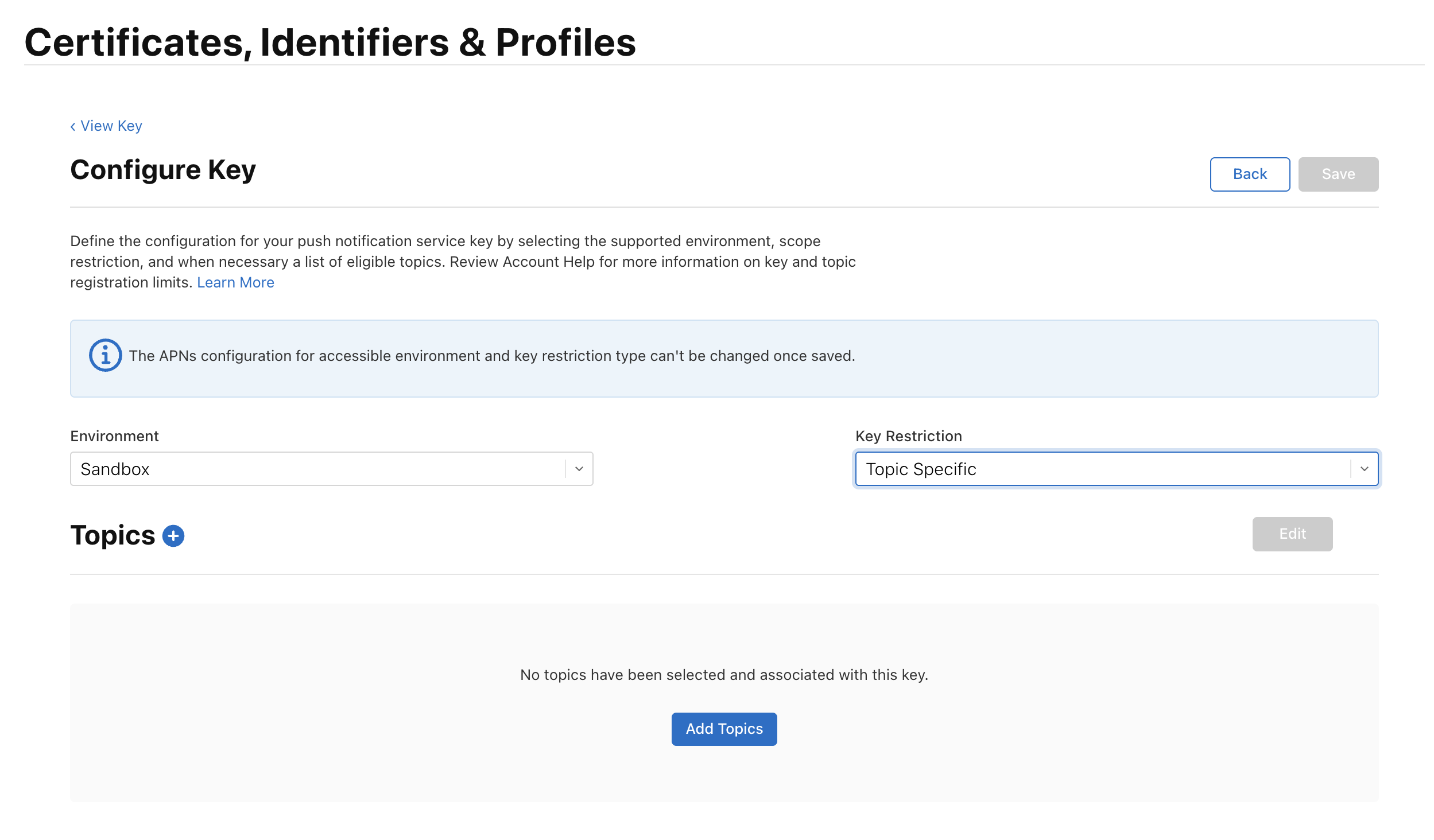
Task: Open the Environment dropdown chevron
Action: pos(578,468)
